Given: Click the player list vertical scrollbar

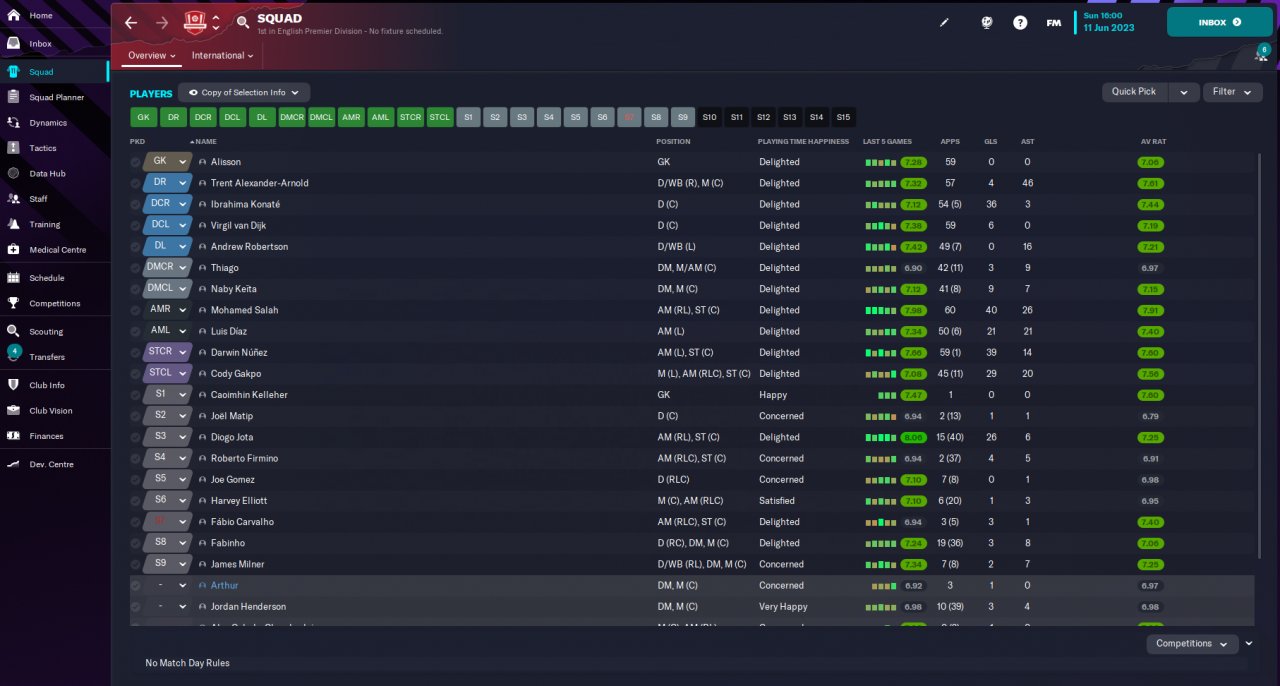Looking at the screenshot, I should [x=1258, y=356].
